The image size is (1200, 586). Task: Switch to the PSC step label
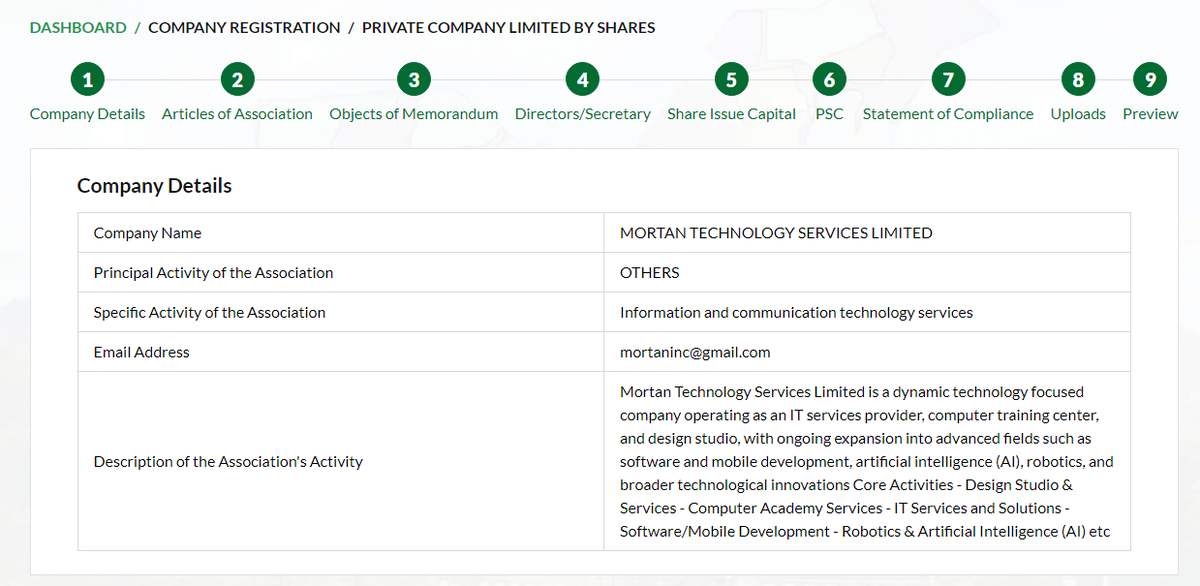pyautogui.click(x=829, y=114)
